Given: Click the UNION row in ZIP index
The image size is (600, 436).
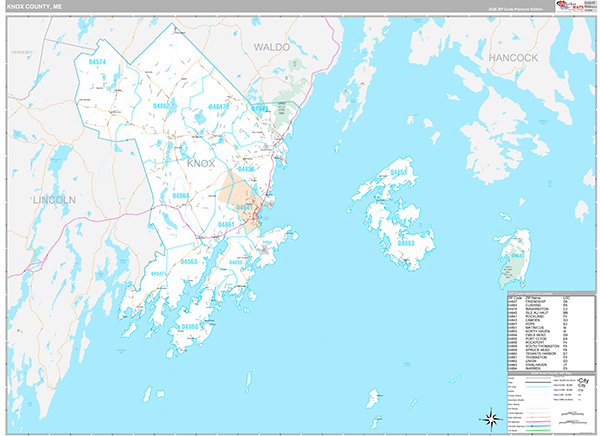Looking at the screenshot, I should coord(538,361).
